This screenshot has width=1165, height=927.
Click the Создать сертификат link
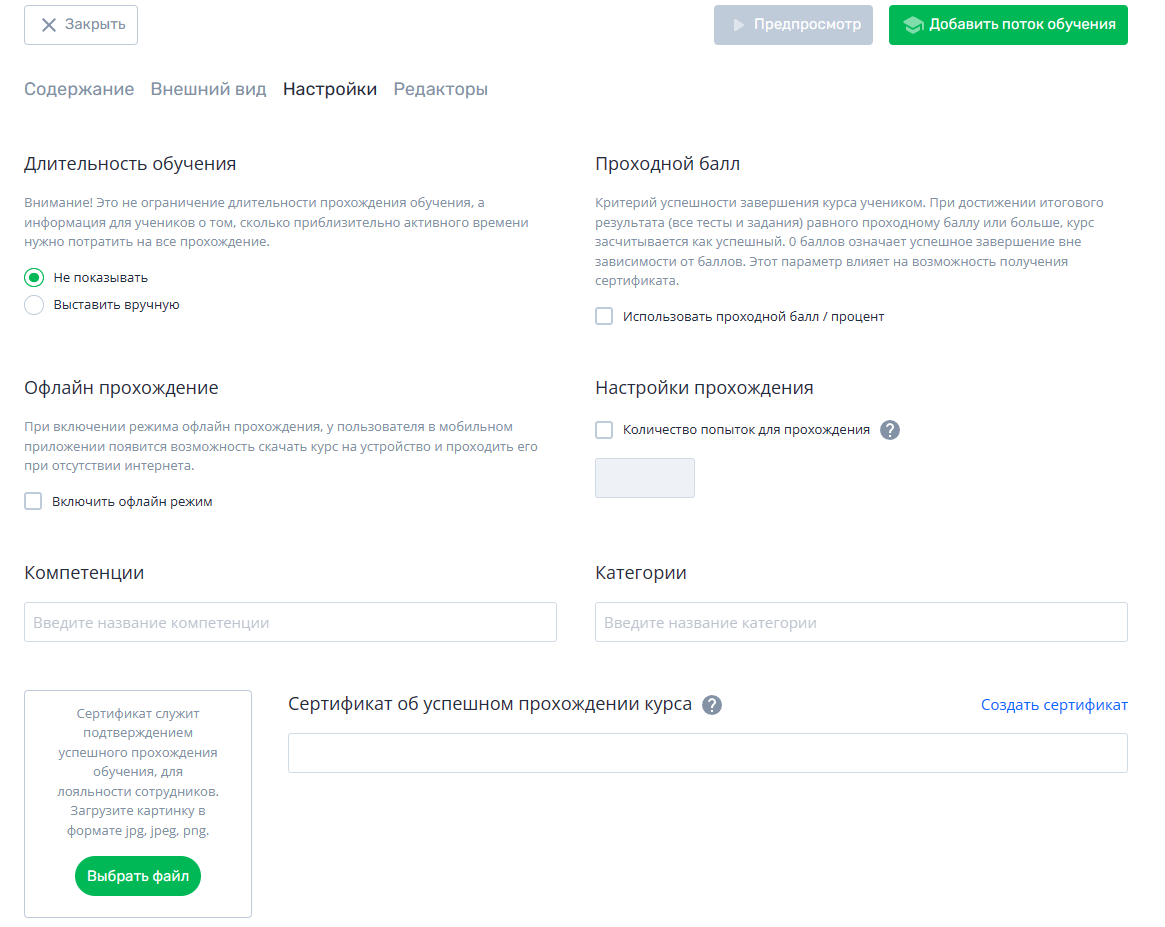pos(1054,705)
